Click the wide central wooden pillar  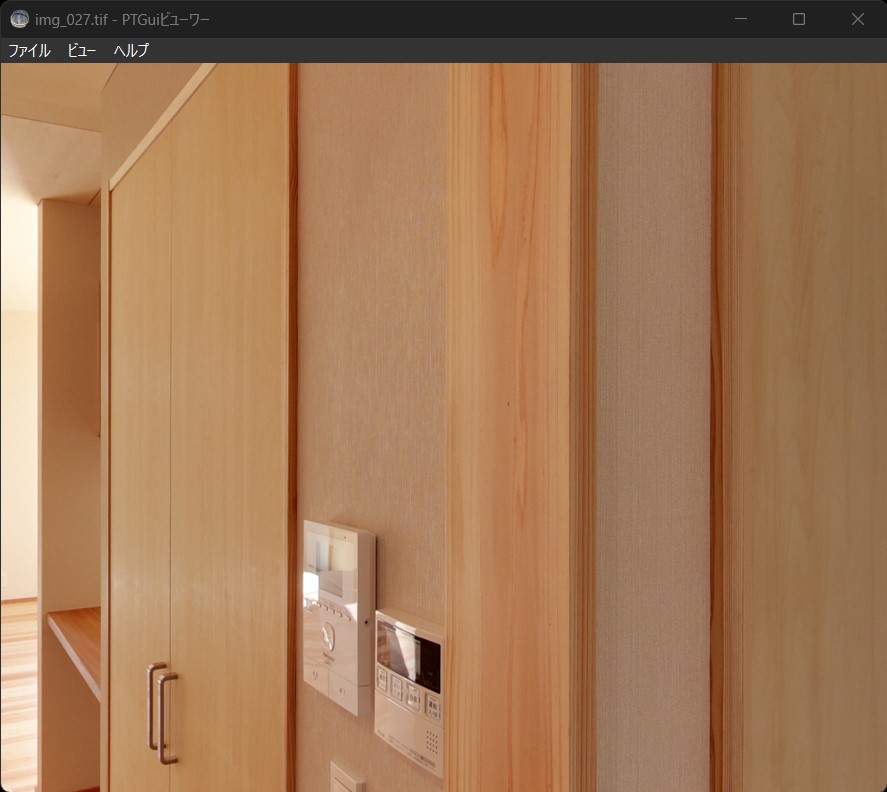(510, 400)
